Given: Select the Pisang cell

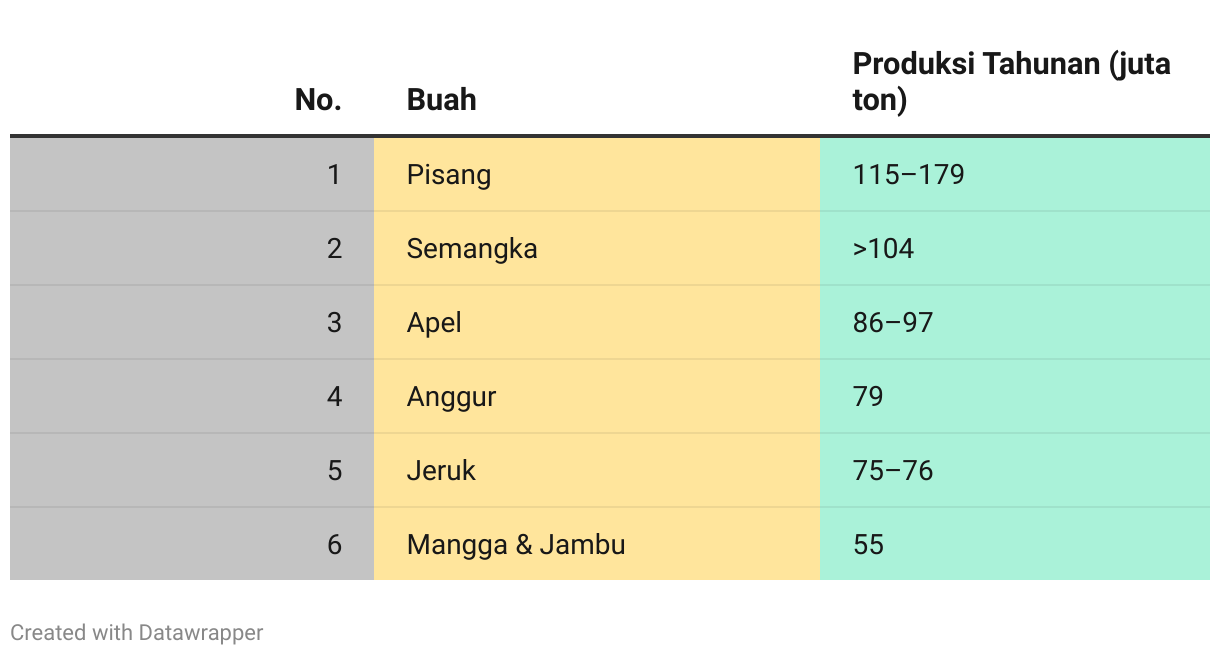Looking at the screenshot, I should click(x=597, y=175).
